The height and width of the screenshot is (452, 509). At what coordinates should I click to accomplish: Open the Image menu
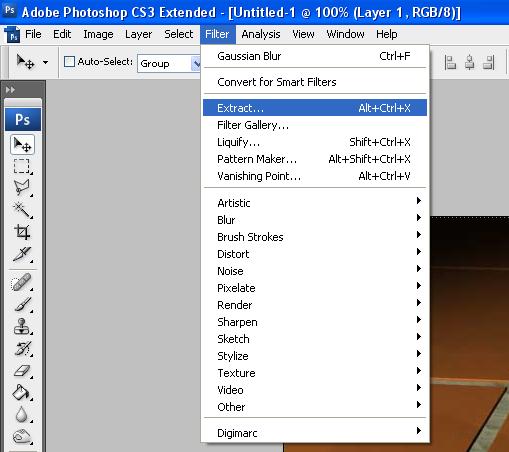[x=98, y=34]
